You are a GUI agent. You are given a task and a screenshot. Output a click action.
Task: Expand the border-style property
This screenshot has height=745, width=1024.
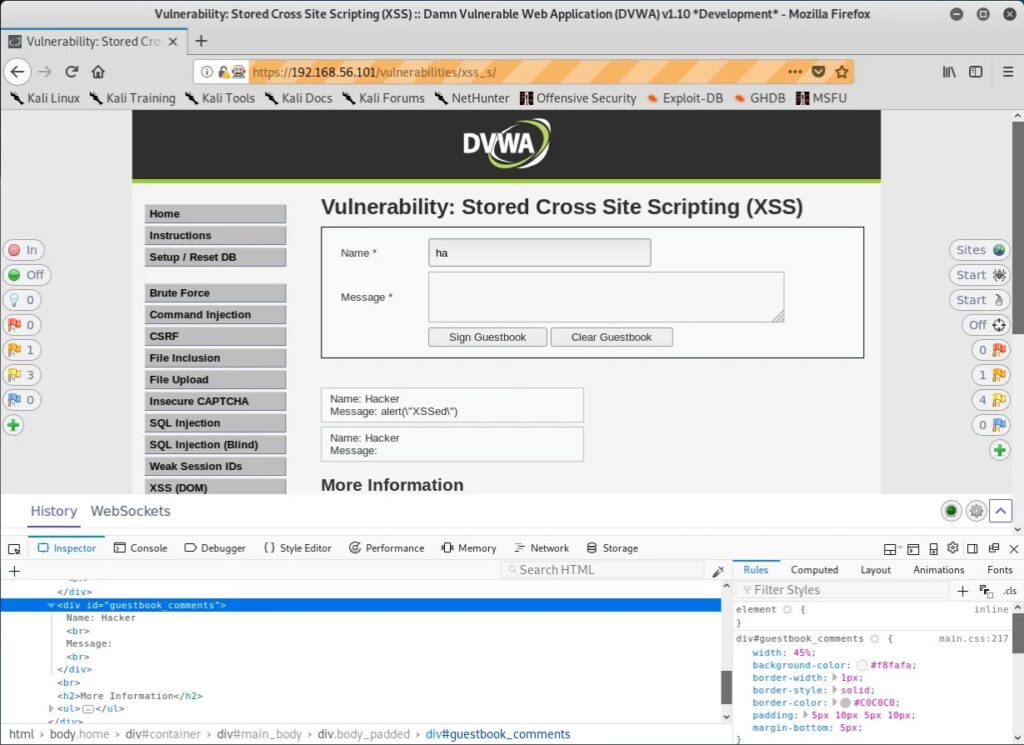(834, 690)
